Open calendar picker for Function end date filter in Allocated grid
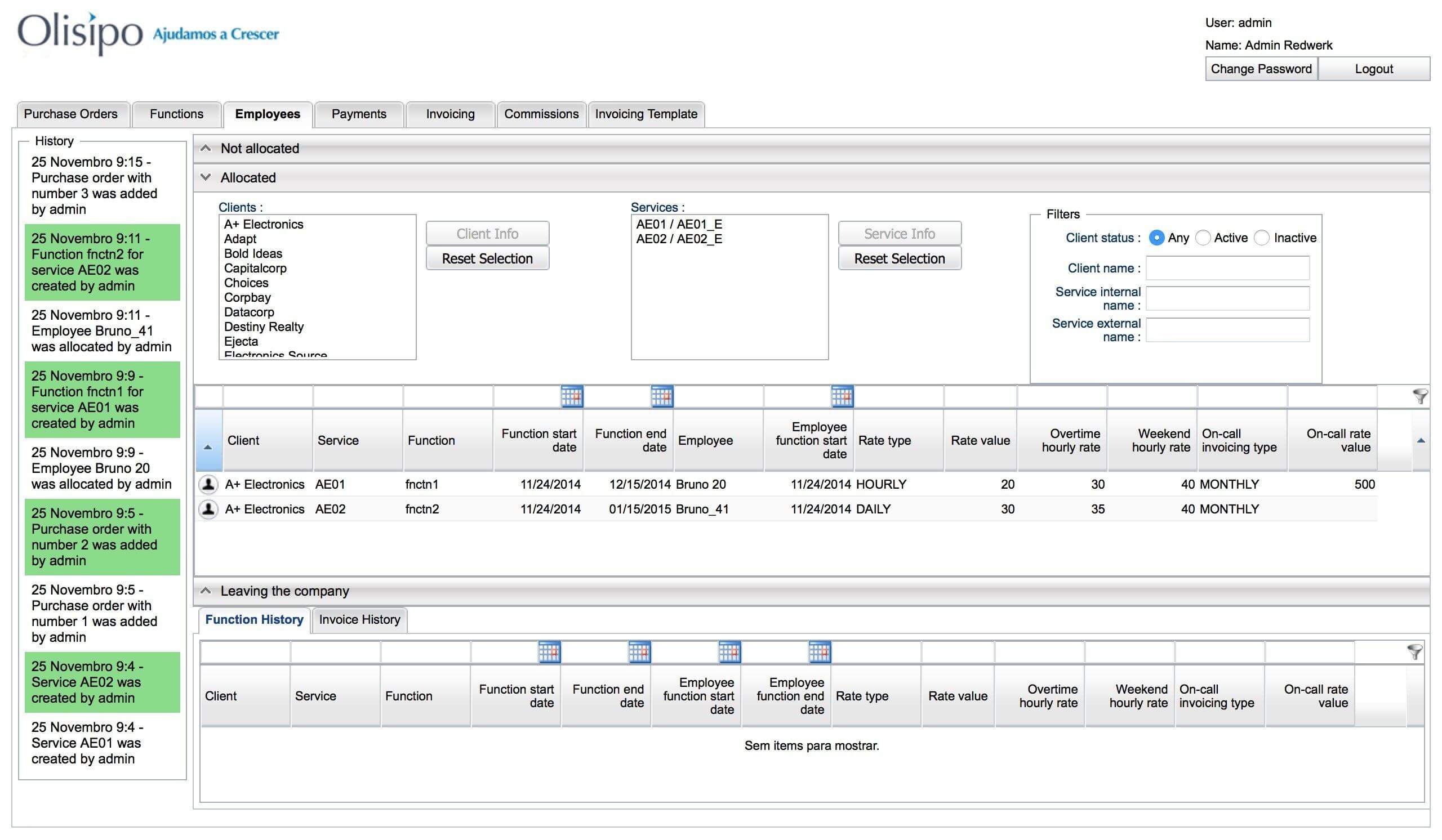 tap(661, 396)
